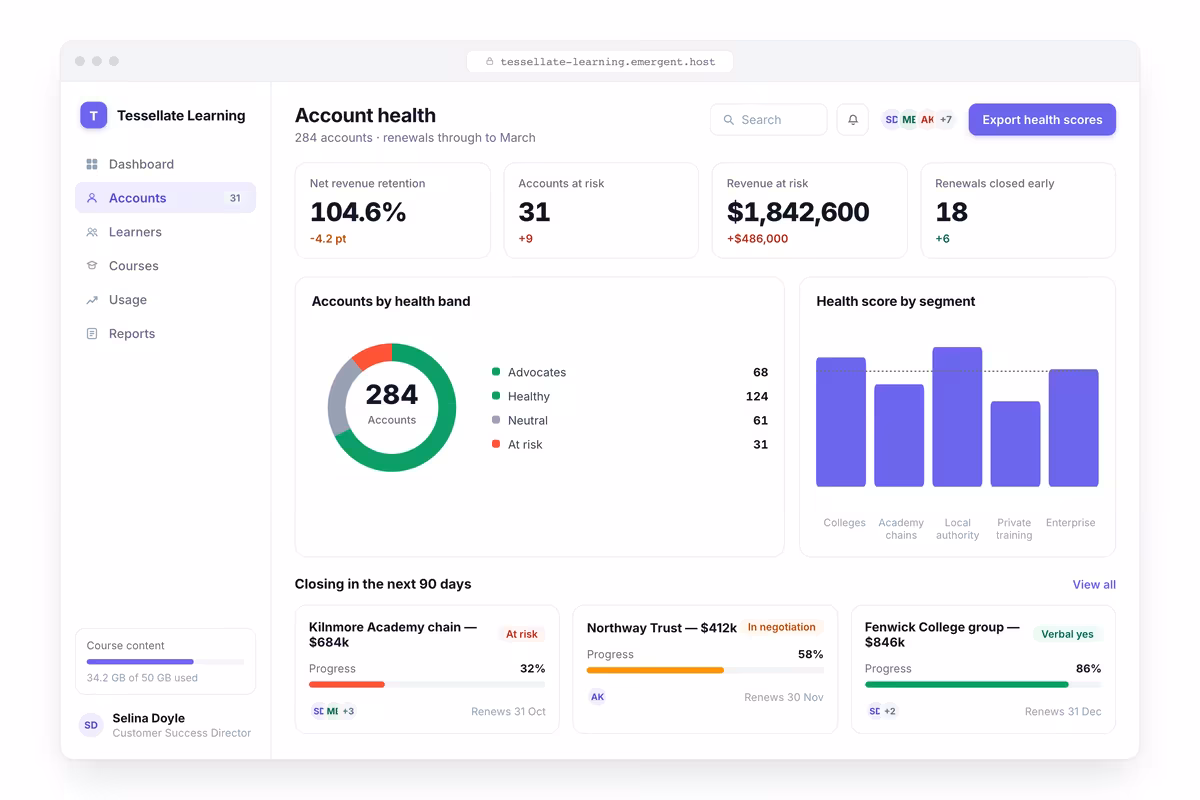
Task: Click the SD avatar in header
Action: click(x=891, y=120)
